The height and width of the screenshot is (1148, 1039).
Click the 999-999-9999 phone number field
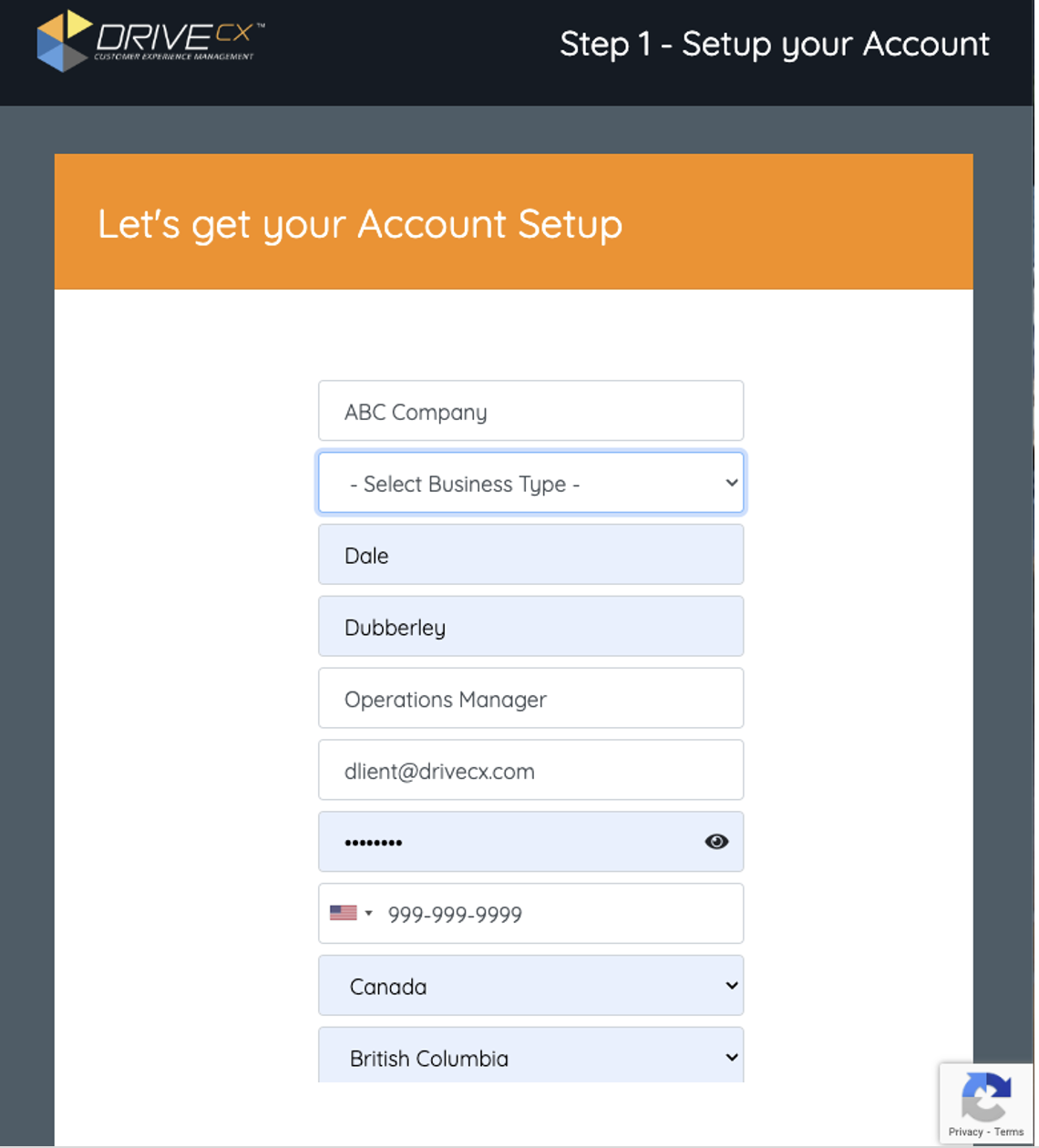pos(556,914)
